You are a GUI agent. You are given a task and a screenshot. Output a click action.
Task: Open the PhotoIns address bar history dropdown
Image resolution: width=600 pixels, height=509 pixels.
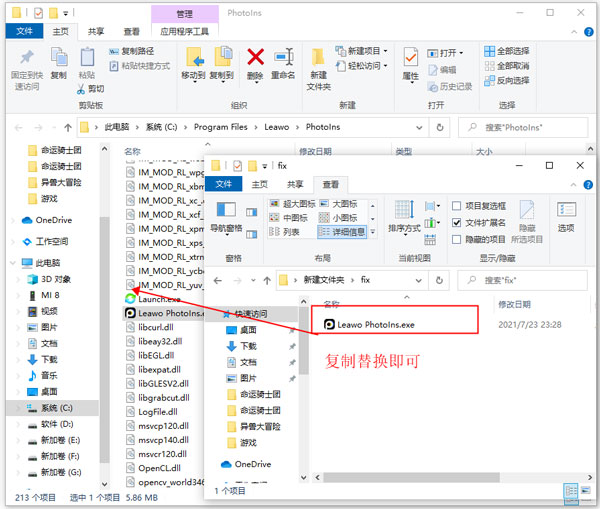tap(419, 127)
